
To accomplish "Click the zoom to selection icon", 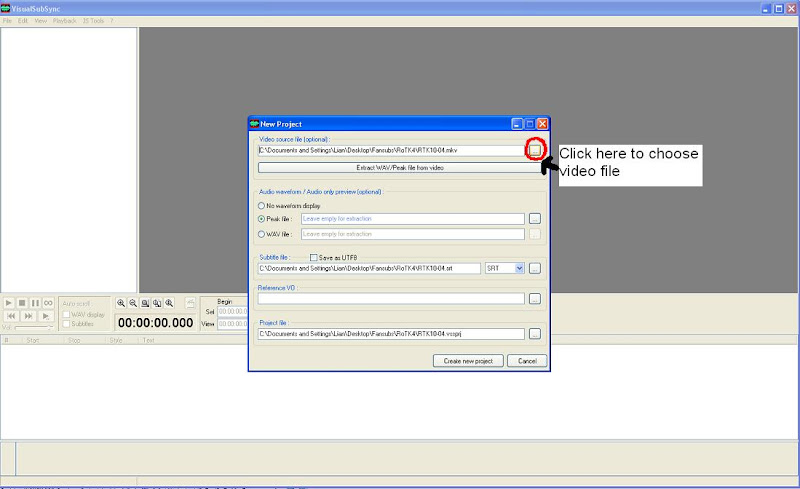I will tap(145, 303).
